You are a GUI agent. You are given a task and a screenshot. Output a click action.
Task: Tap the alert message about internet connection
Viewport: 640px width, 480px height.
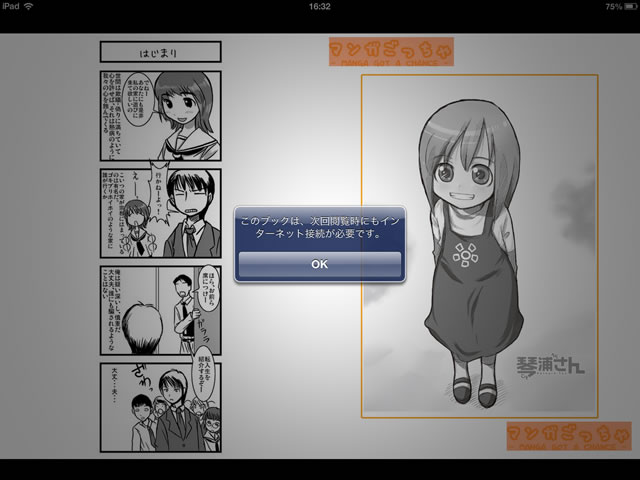click(x=320, y=227)
